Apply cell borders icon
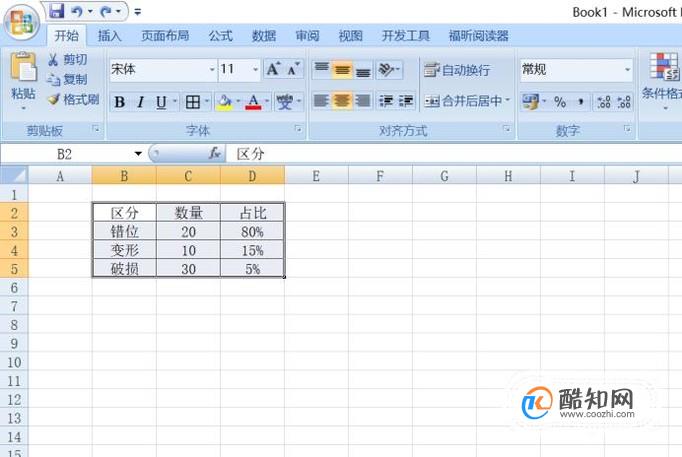Image resolution: width=682 pixels, height=457 pixels. pyautogui.click(x=192, y=102)
